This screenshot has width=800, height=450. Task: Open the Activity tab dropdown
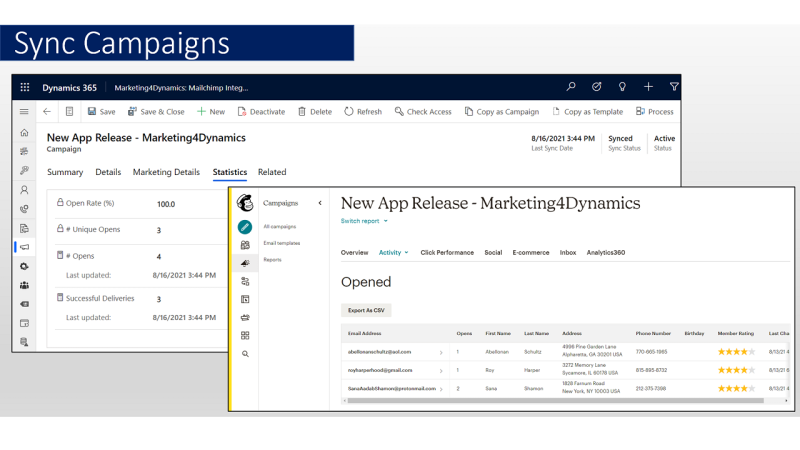coord(393,253)
